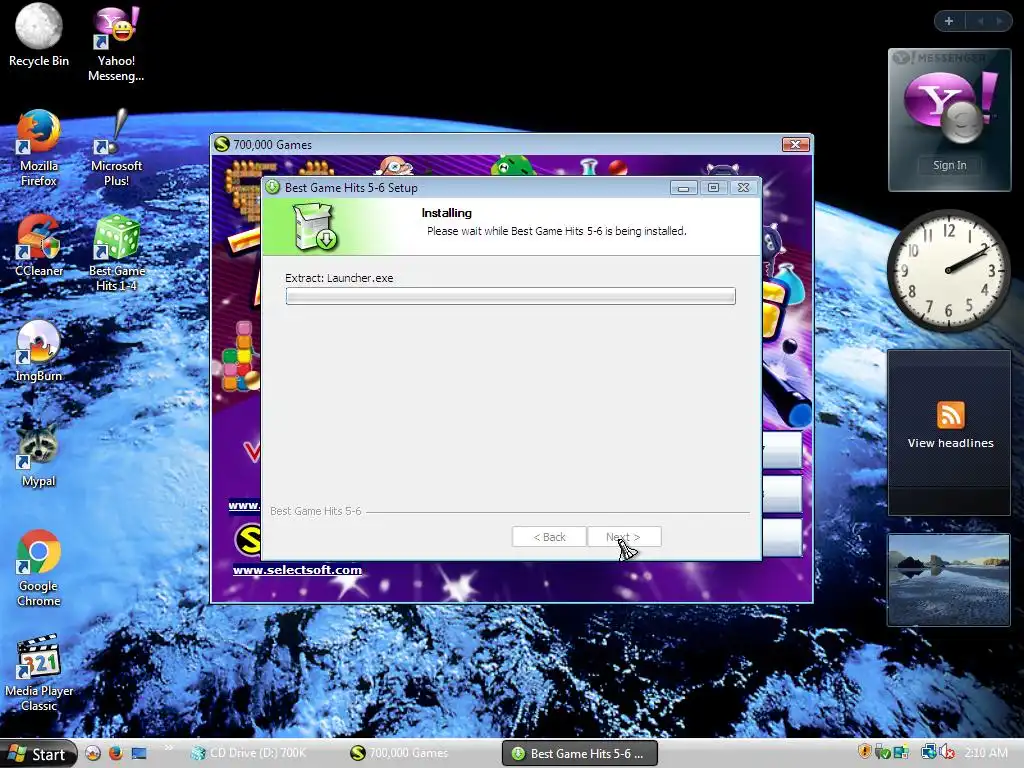Click the muted volume tray icon
Viewport: 1024px width, 768px height.
coord(946,752)
